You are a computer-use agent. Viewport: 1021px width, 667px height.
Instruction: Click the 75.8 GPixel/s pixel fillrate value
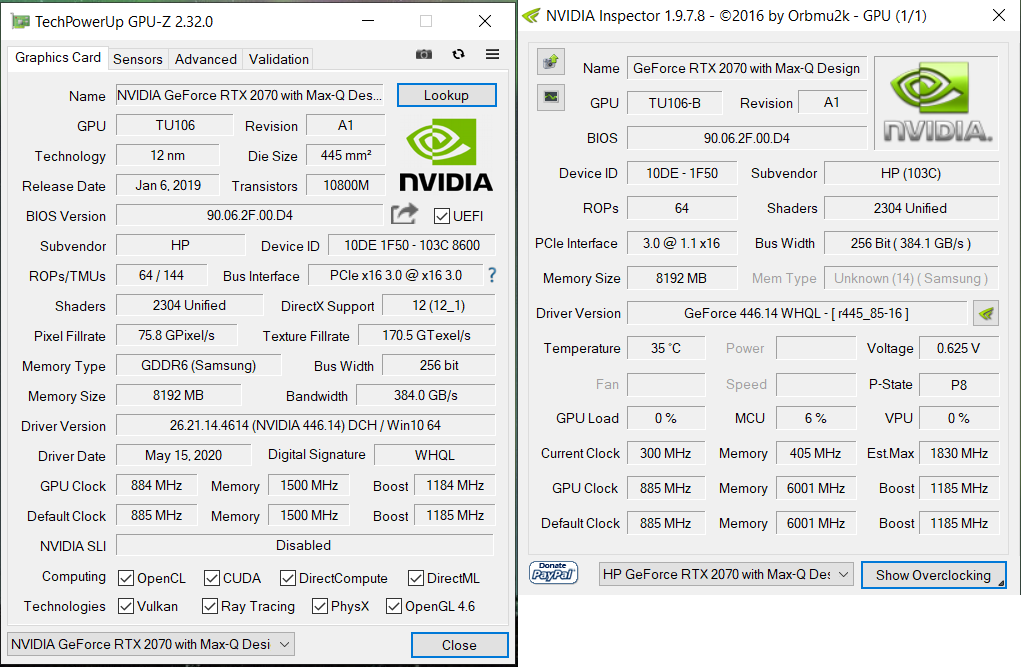click(176, 335)
